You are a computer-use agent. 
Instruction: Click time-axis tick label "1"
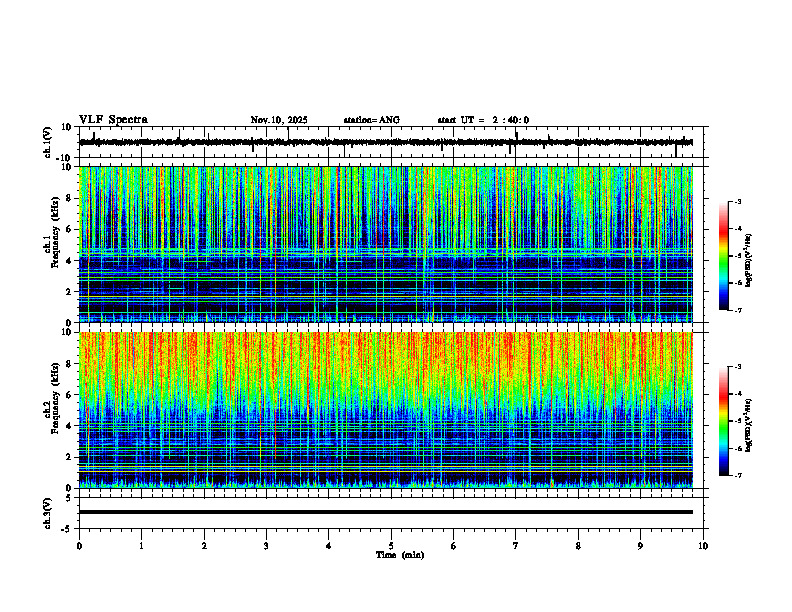tap(142, 546)
